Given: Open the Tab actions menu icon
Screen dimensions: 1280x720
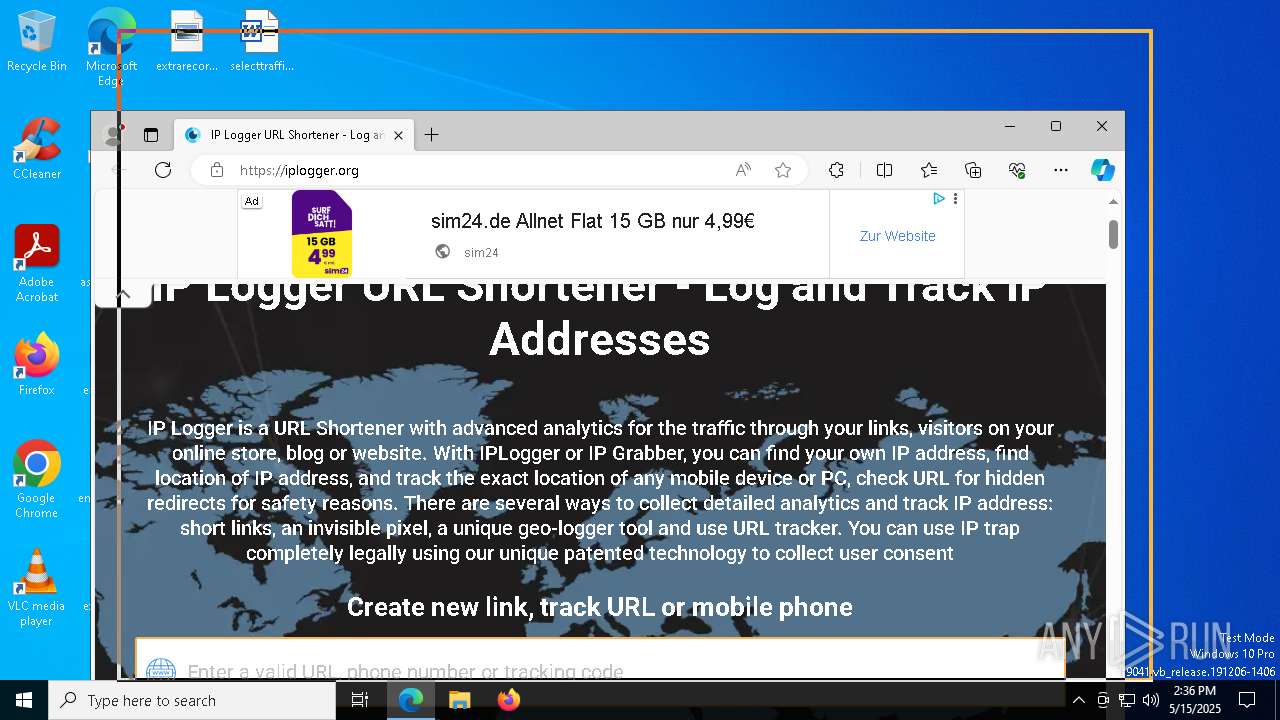Looking at the screenshot, I should coord(151,135).
